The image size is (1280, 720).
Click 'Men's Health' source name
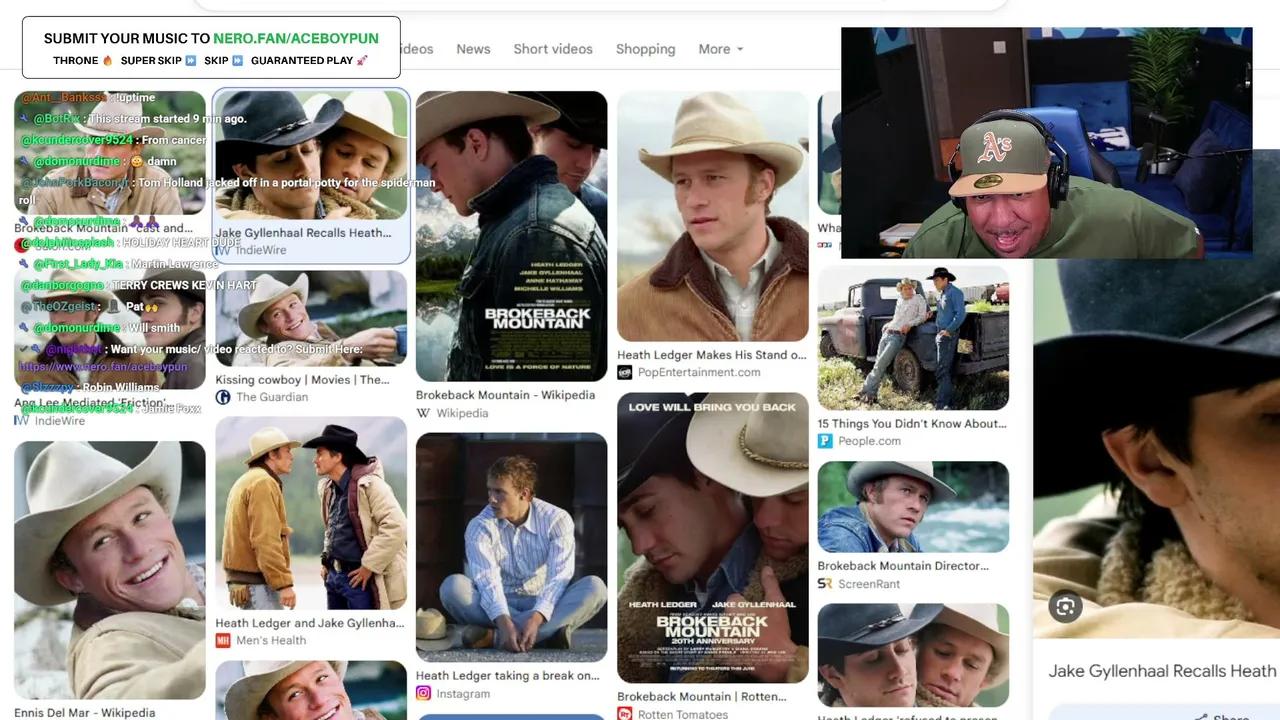coord(271,640)
